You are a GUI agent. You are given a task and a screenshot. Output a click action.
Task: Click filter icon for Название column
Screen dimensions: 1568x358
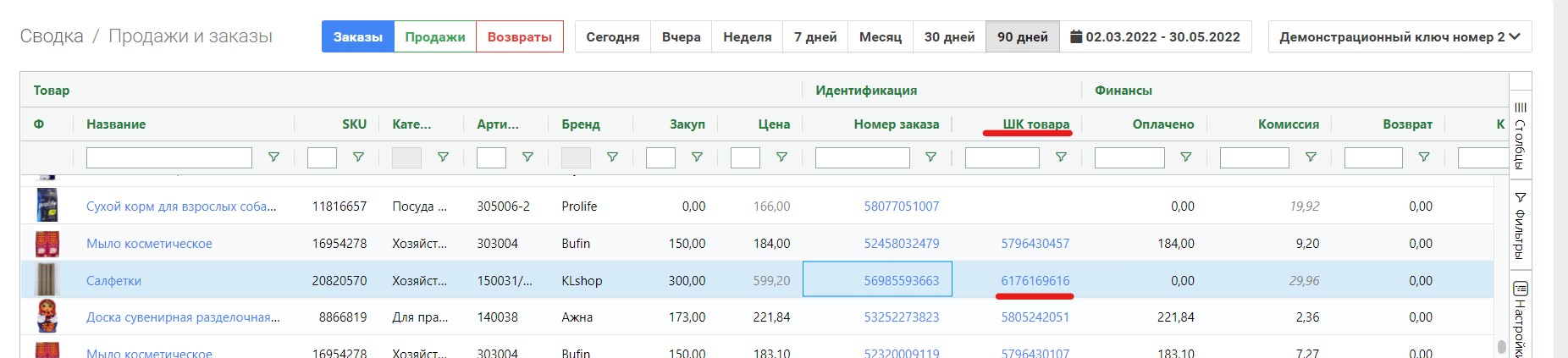click(273, 157)
